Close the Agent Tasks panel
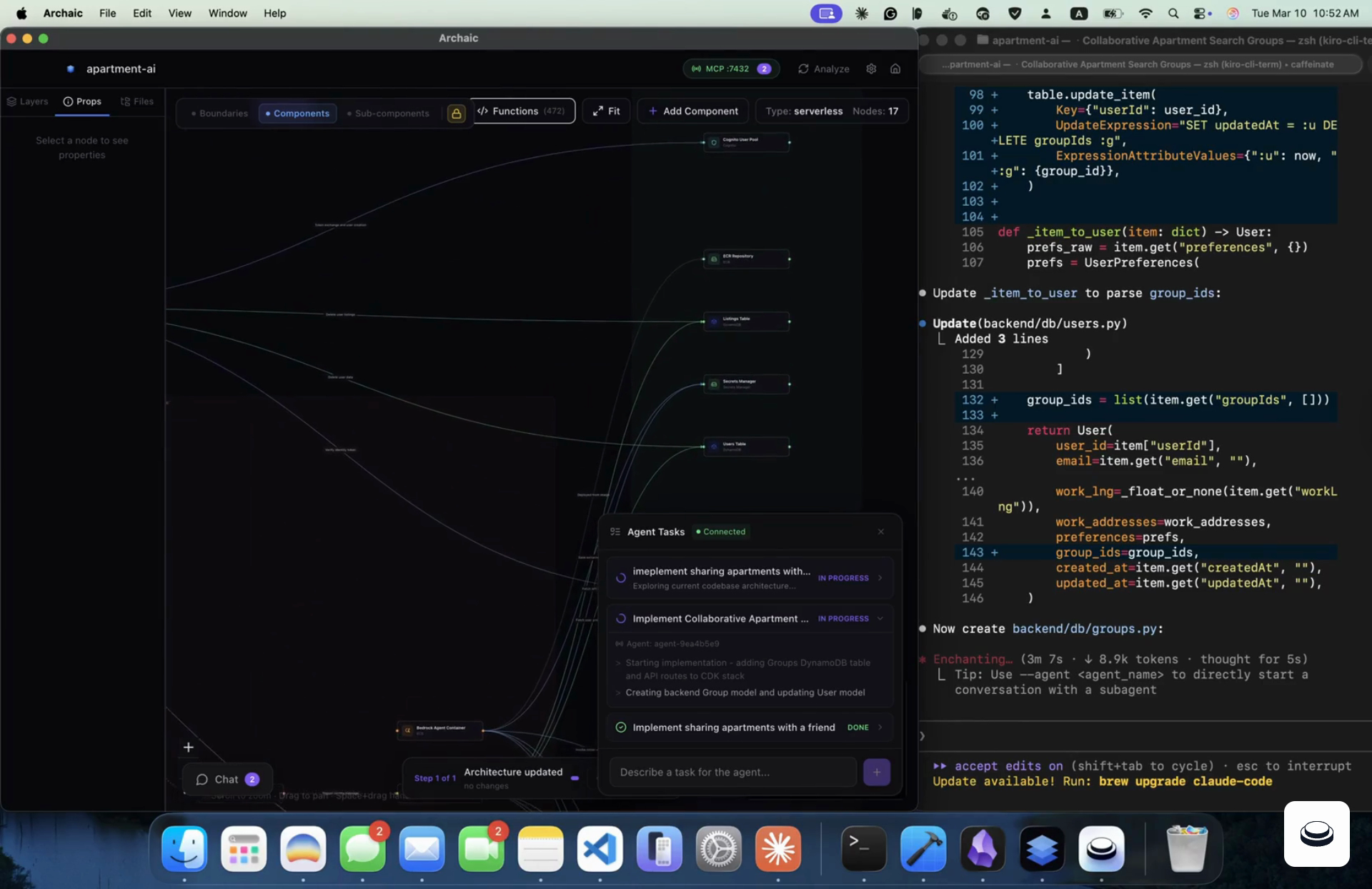Viewport: 1372px width, 889px height. pyautogui.click(x=881, y=532)
